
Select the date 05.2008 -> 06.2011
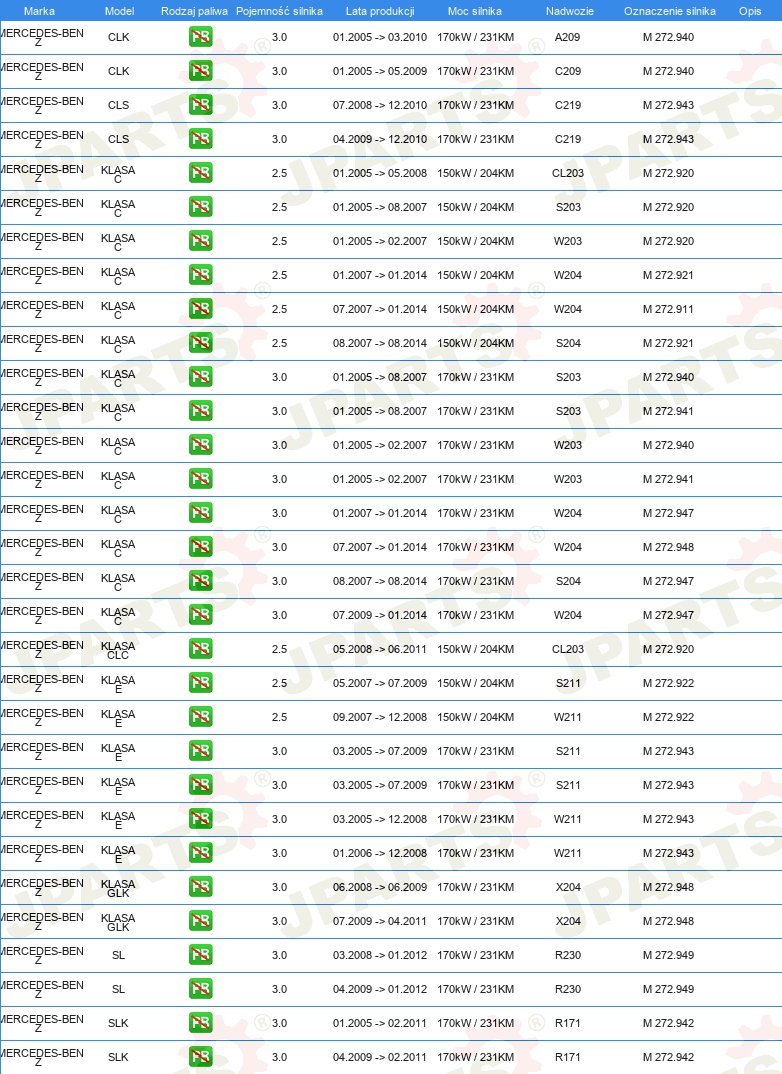coord(380,649)
